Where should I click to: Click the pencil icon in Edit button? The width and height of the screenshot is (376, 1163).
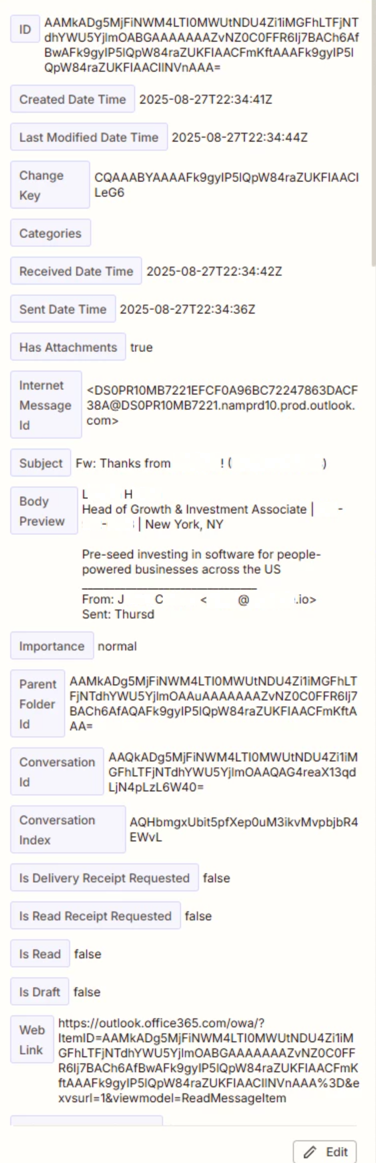click(x=310, y=1152)
